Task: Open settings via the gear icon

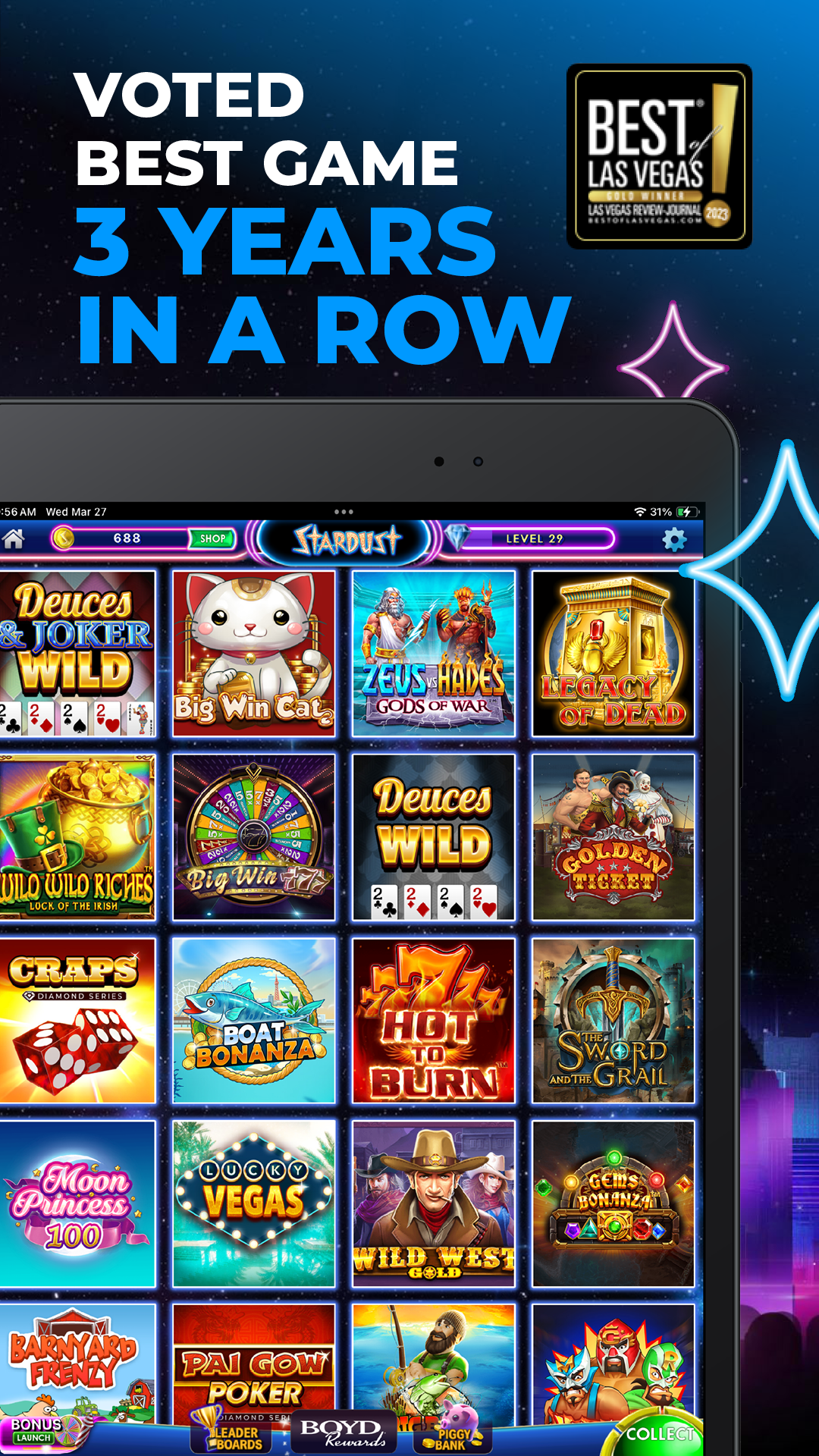Action: coord(673,539)
